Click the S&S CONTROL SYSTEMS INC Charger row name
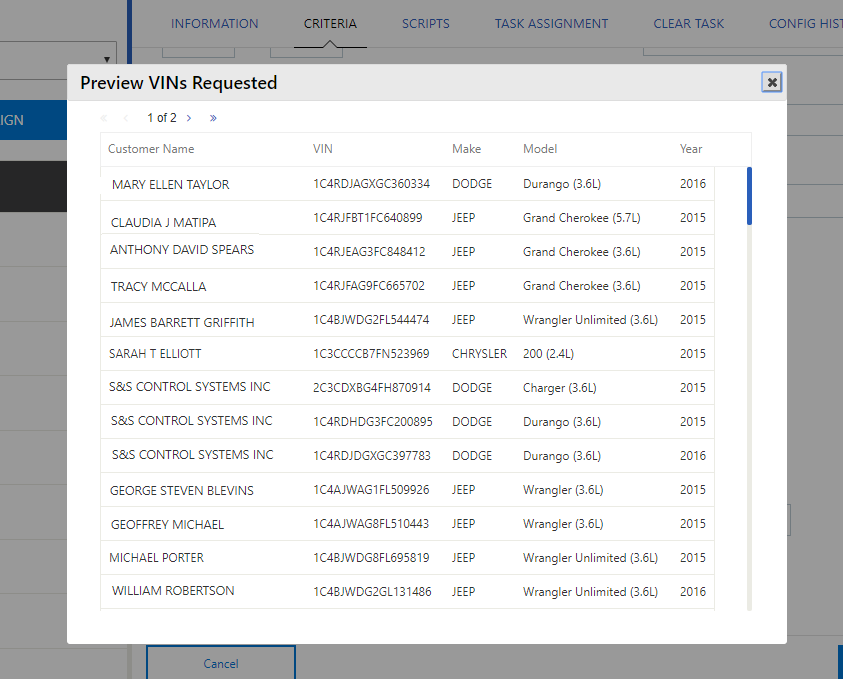The image size is (843, 679). [x=190, y=387]
